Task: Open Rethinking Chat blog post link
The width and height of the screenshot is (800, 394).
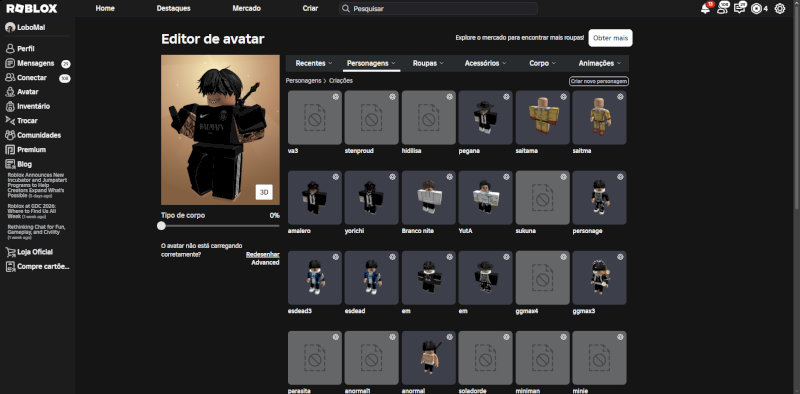Action: point(36,232)
